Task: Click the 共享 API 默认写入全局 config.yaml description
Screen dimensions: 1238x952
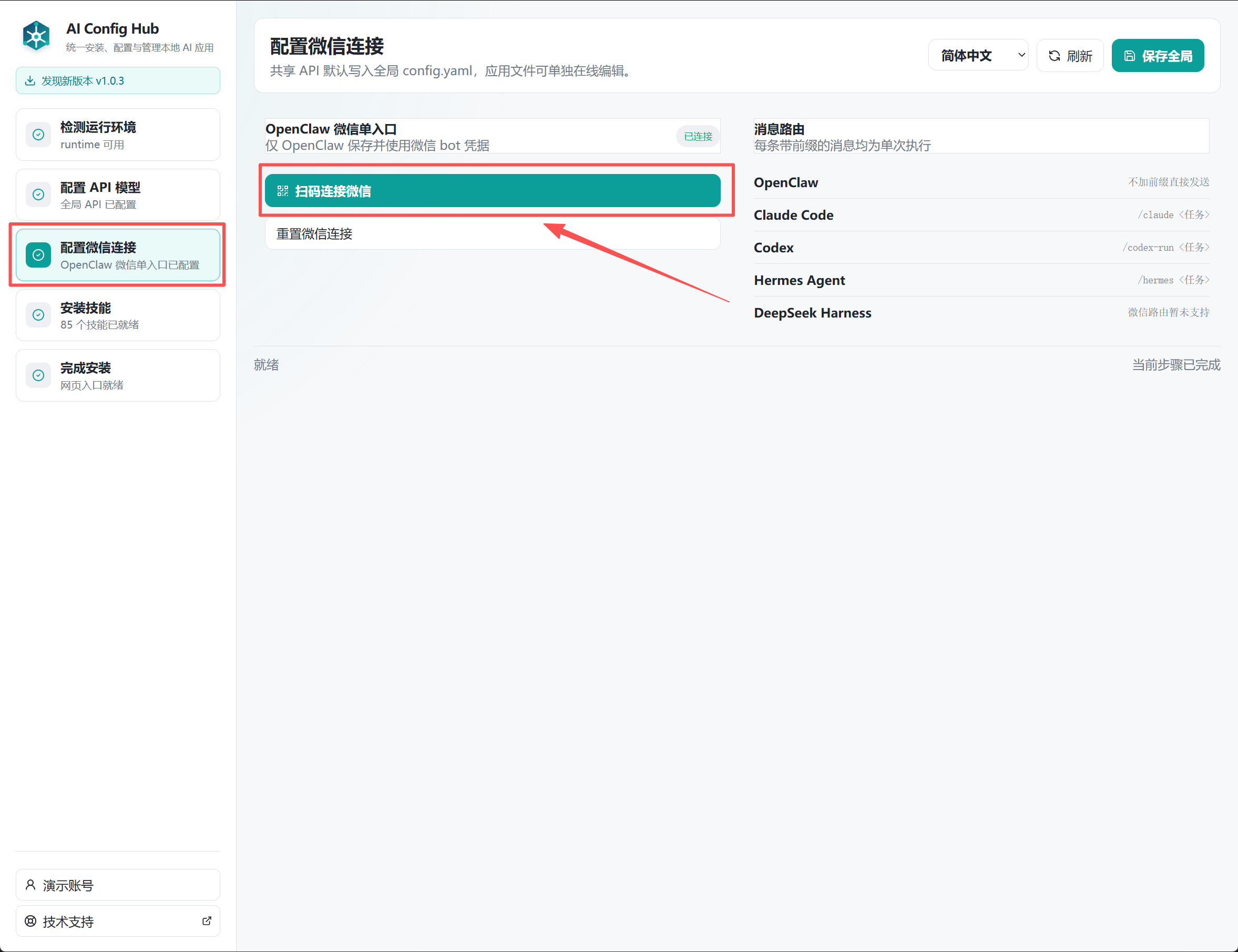Action: [452, 71]
